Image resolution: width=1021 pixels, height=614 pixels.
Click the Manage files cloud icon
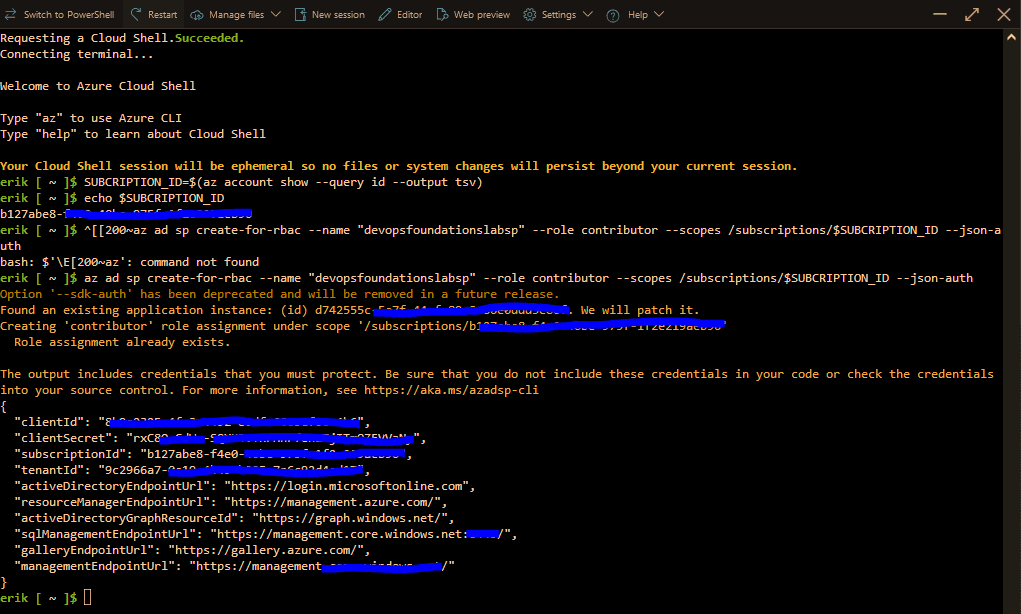click(197, 14)
